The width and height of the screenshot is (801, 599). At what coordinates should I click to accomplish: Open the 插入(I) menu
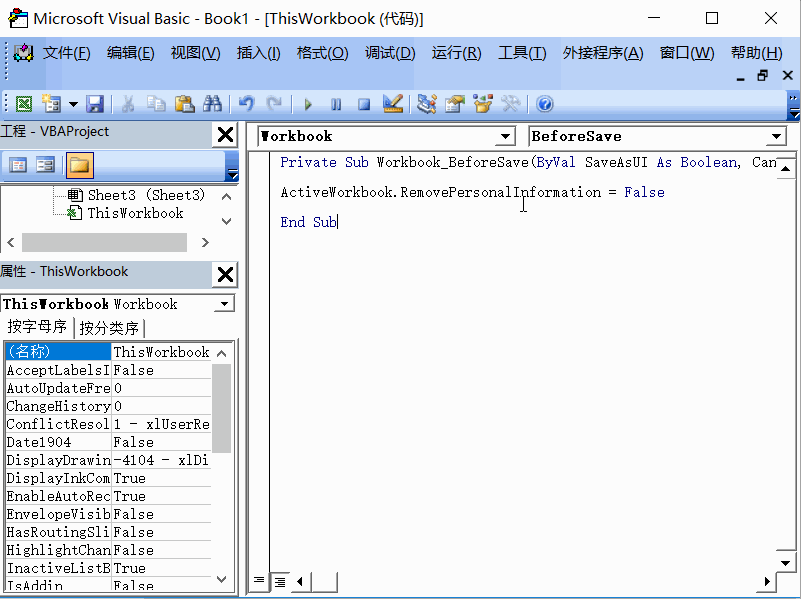click(x=258, y=53)
